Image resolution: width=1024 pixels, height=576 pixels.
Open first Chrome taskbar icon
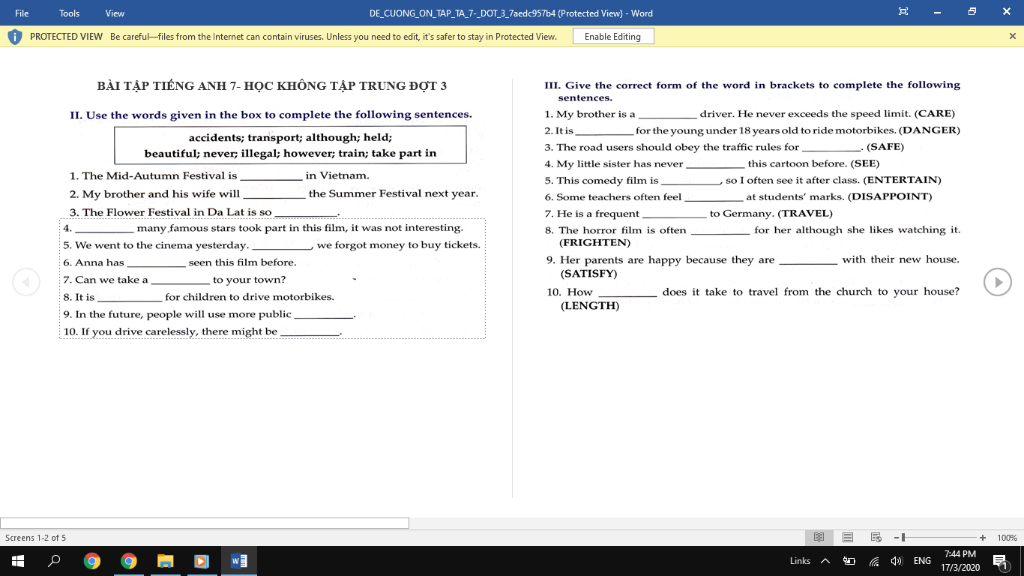click(92, 561)
